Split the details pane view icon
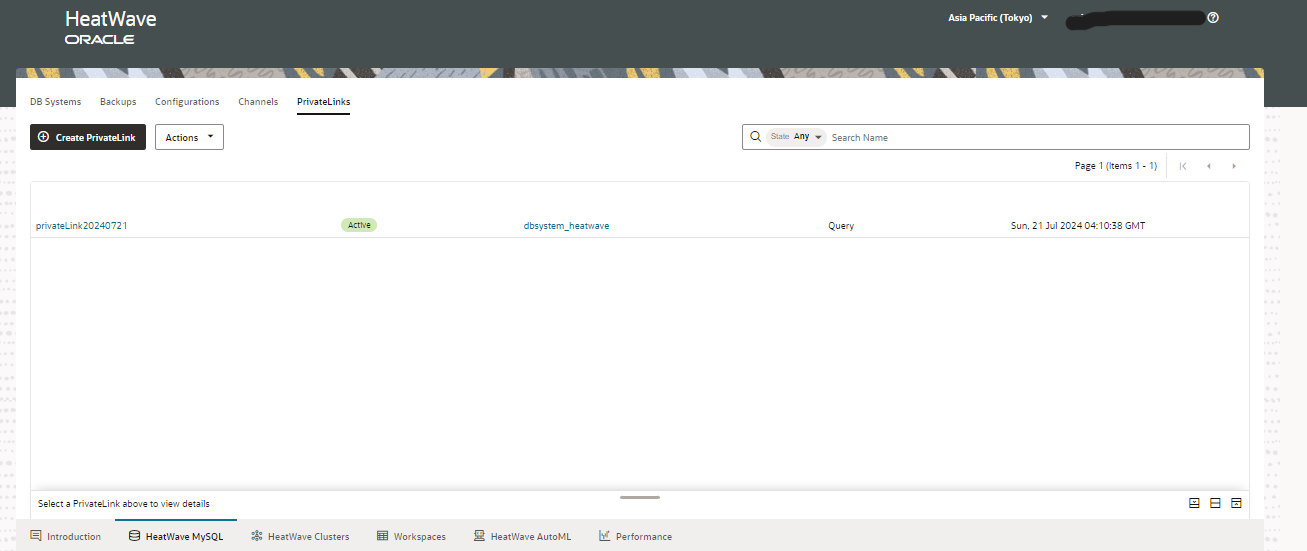 pos(1215,503)
